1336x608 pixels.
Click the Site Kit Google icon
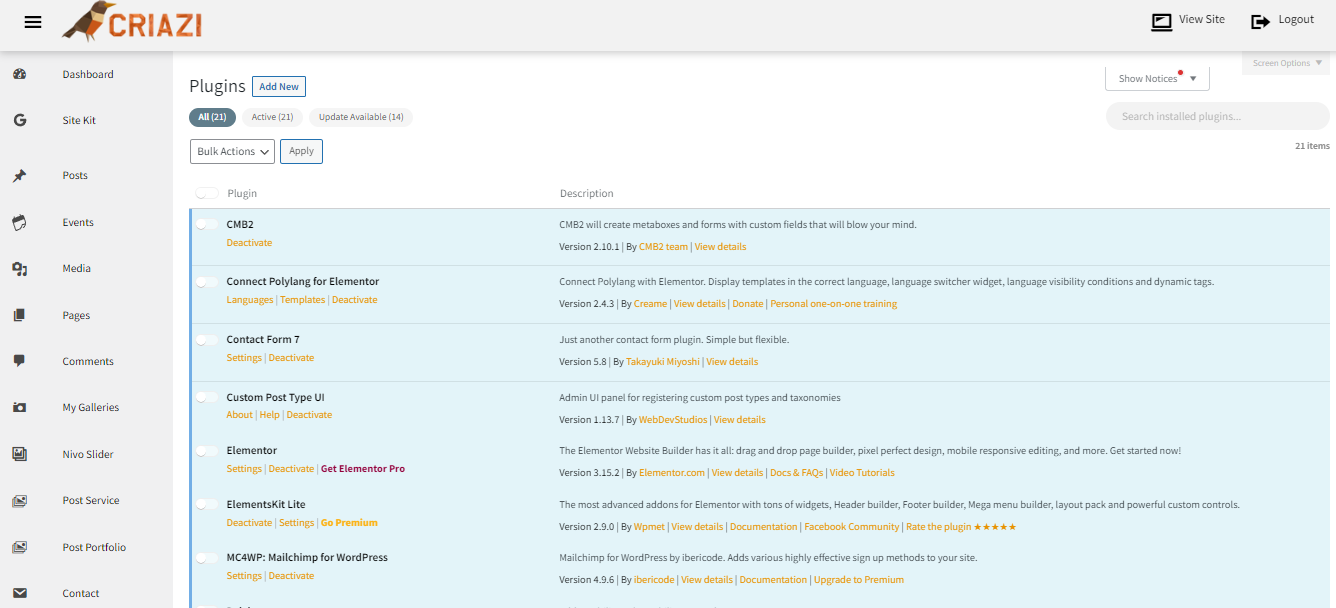pos(19,120)
